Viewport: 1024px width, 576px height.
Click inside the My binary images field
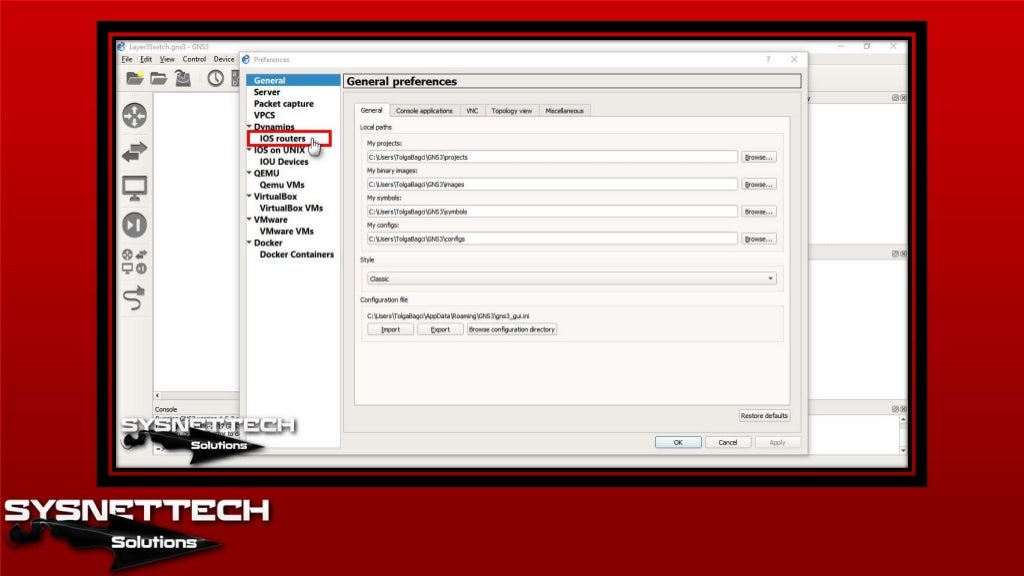click(x=552, y=185)
